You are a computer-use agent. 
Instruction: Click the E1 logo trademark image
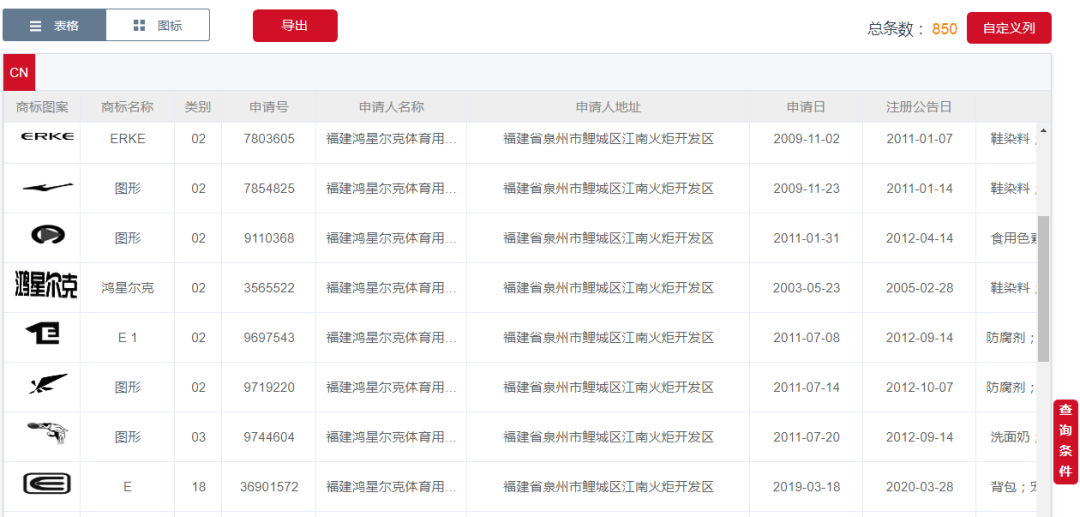coord(43,334)
